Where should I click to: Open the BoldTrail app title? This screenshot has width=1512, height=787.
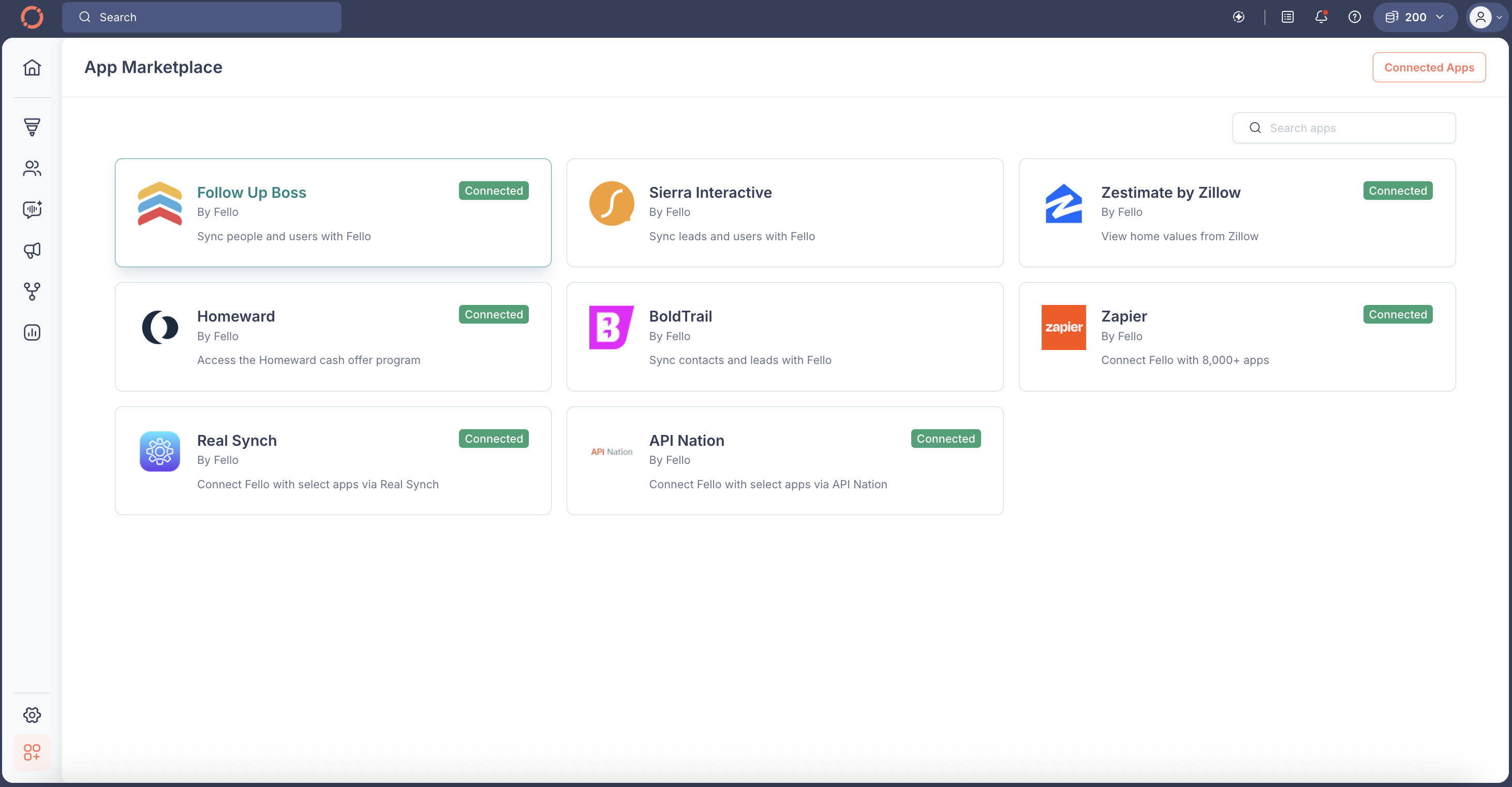(680, 316)
